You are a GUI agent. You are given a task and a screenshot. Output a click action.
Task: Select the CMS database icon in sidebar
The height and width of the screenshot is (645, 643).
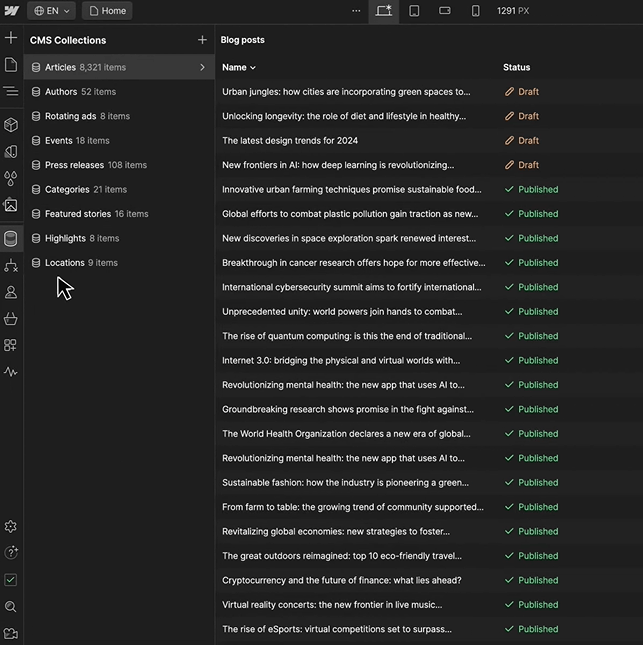click(11, 238)
